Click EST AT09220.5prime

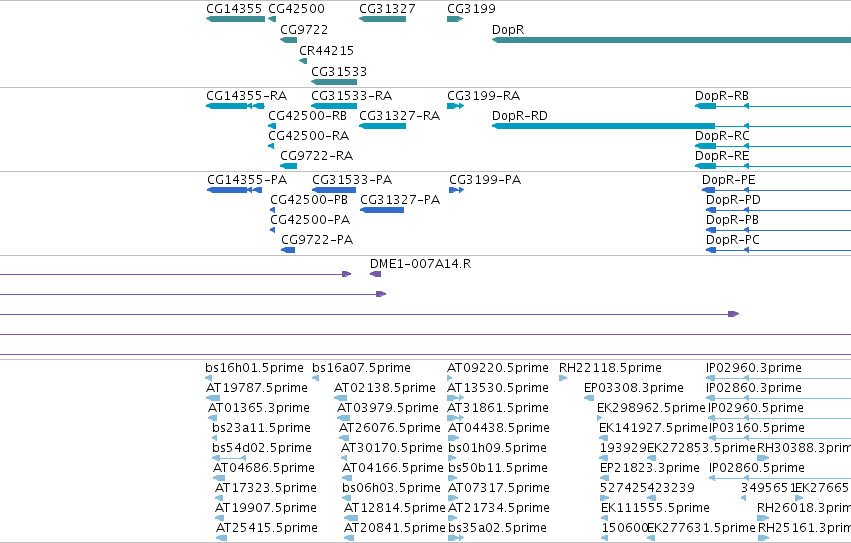point(450,378)
